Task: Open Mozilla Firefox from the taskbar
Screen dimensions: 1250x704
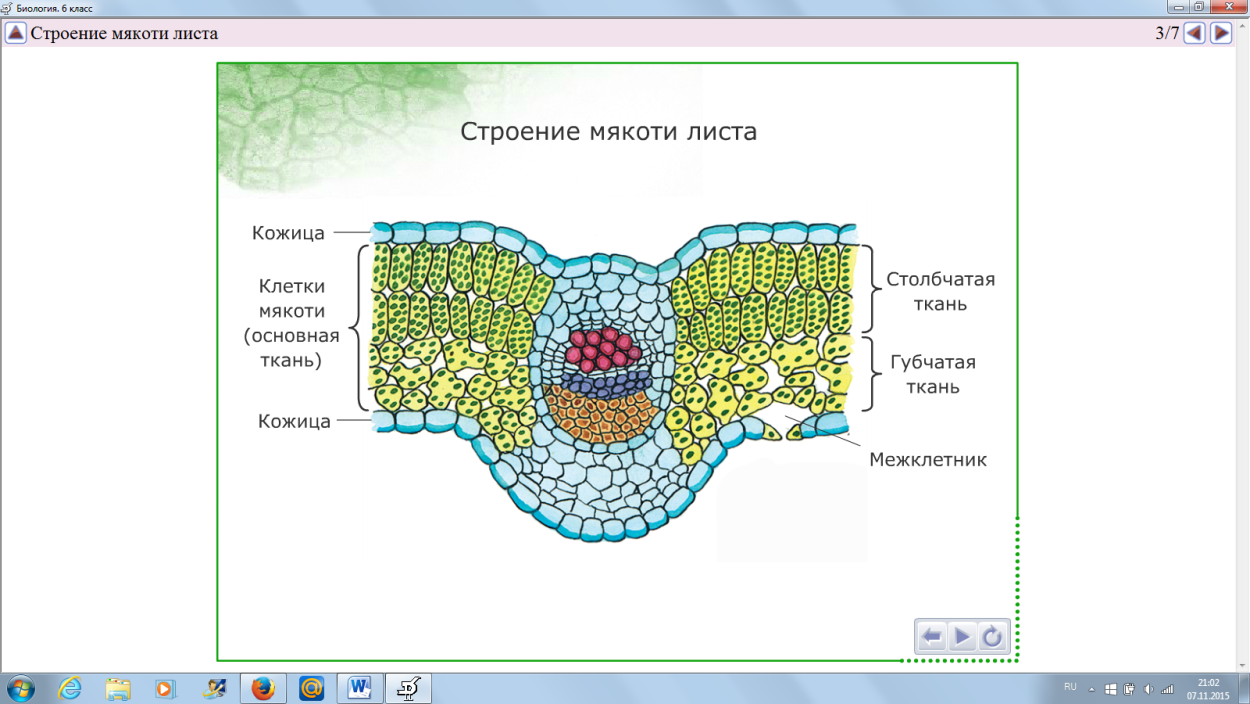Action: point(261,688)
